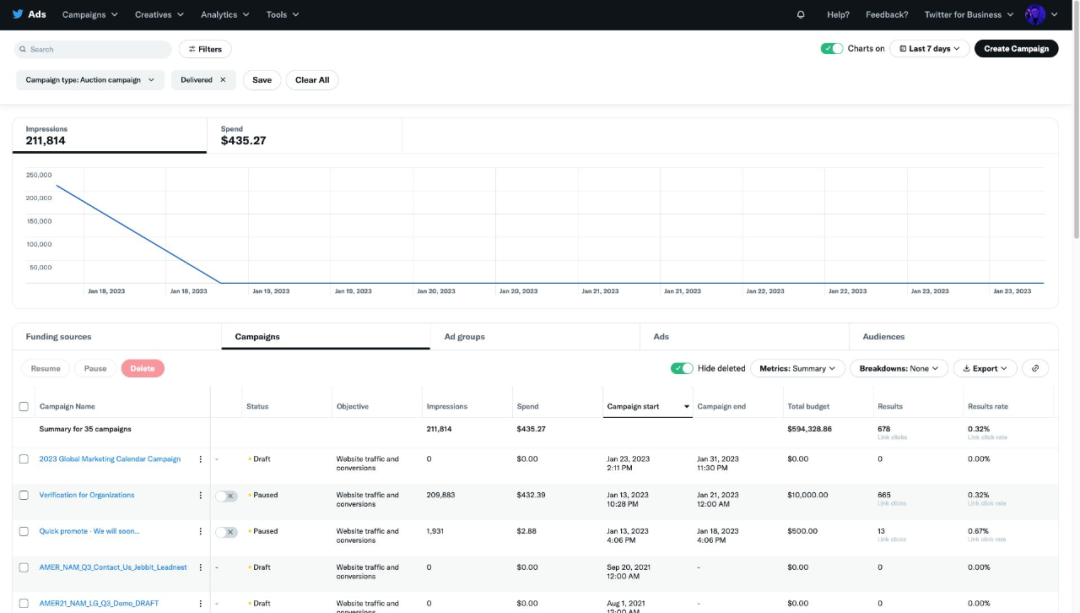1080x613 pixels.
Task: Open the Analytics menu
Action: click(x=224, y=15)
